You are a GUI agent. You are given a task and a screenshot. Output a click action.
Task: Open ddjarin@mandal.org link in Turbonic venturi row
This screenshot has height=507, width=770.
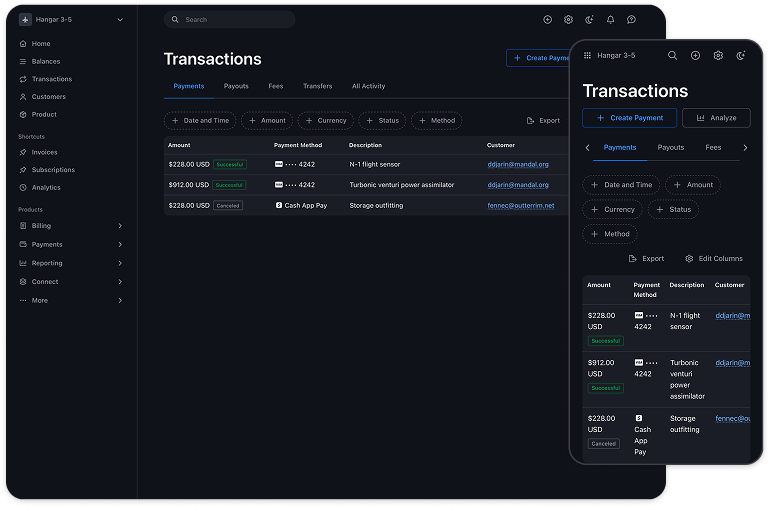[x=518, y=185]
